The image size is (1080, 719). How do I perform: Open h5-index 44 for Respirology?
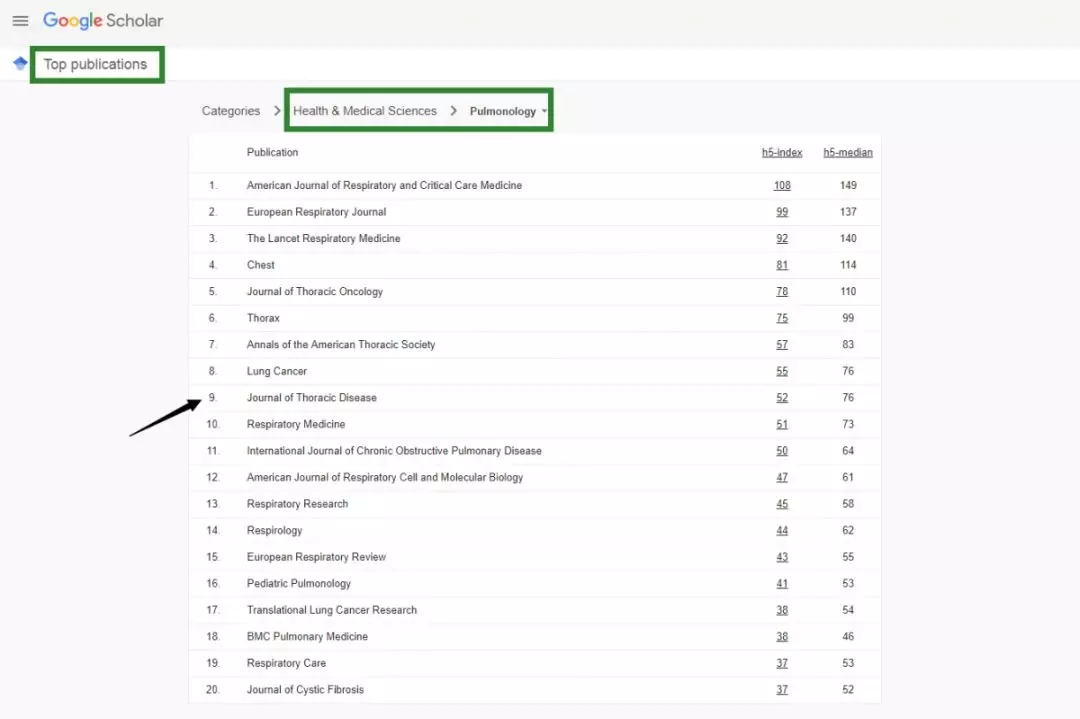tap(782, 530)
